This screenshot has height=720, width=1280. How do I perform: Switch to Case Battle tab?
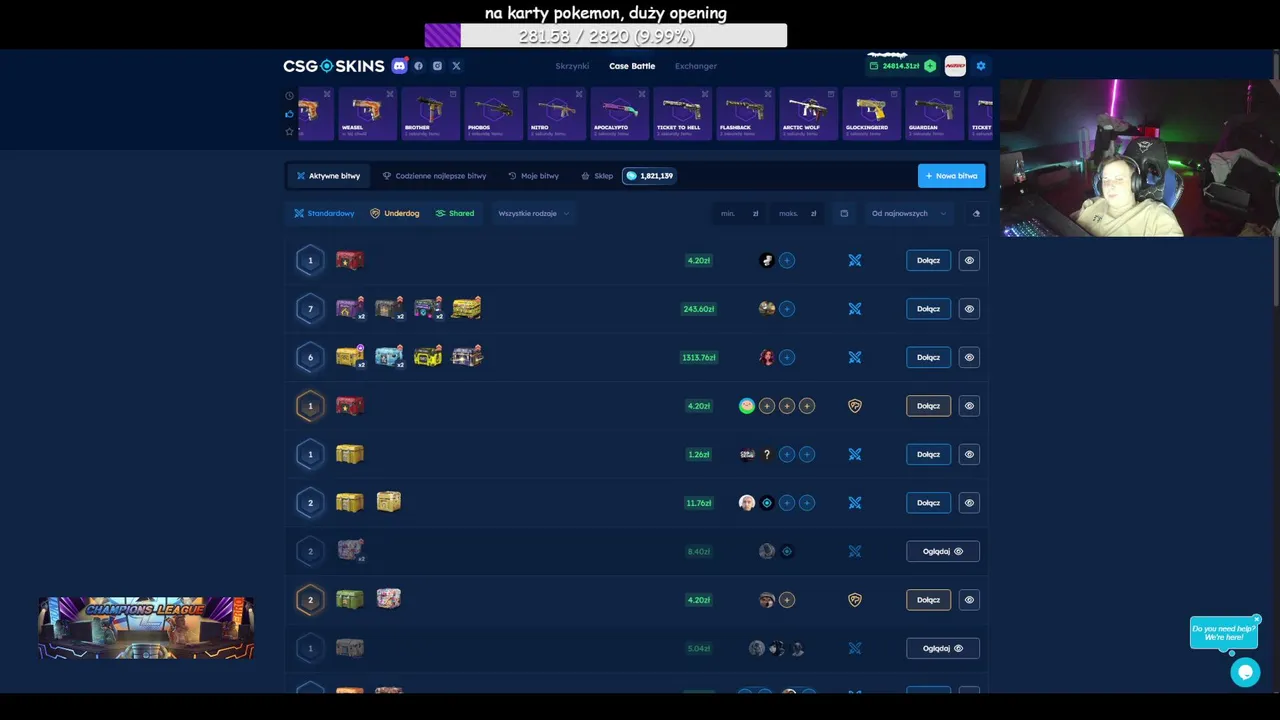point(632,66)
